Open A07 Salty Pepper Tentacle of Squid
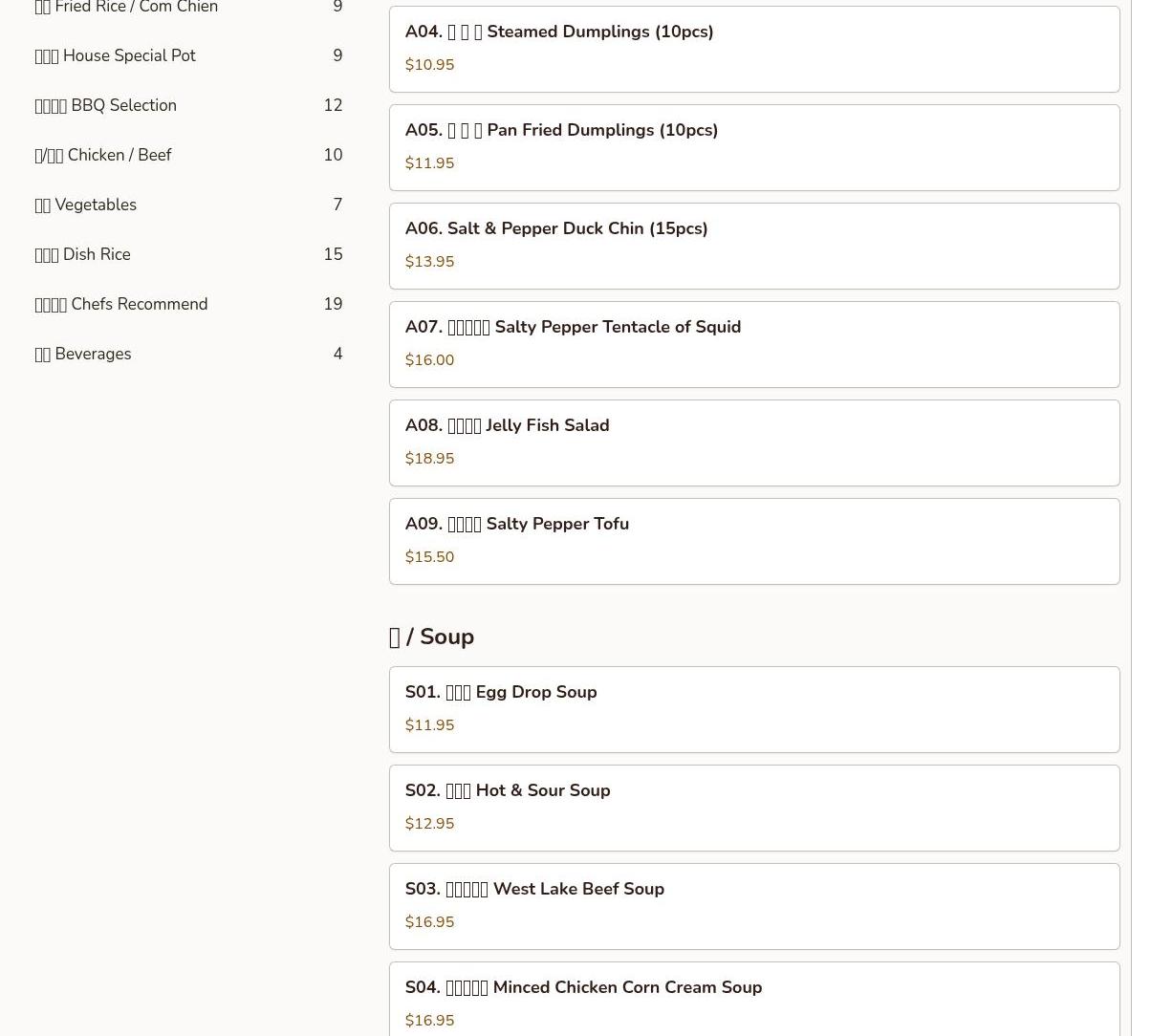 click(x=754, y=344)
